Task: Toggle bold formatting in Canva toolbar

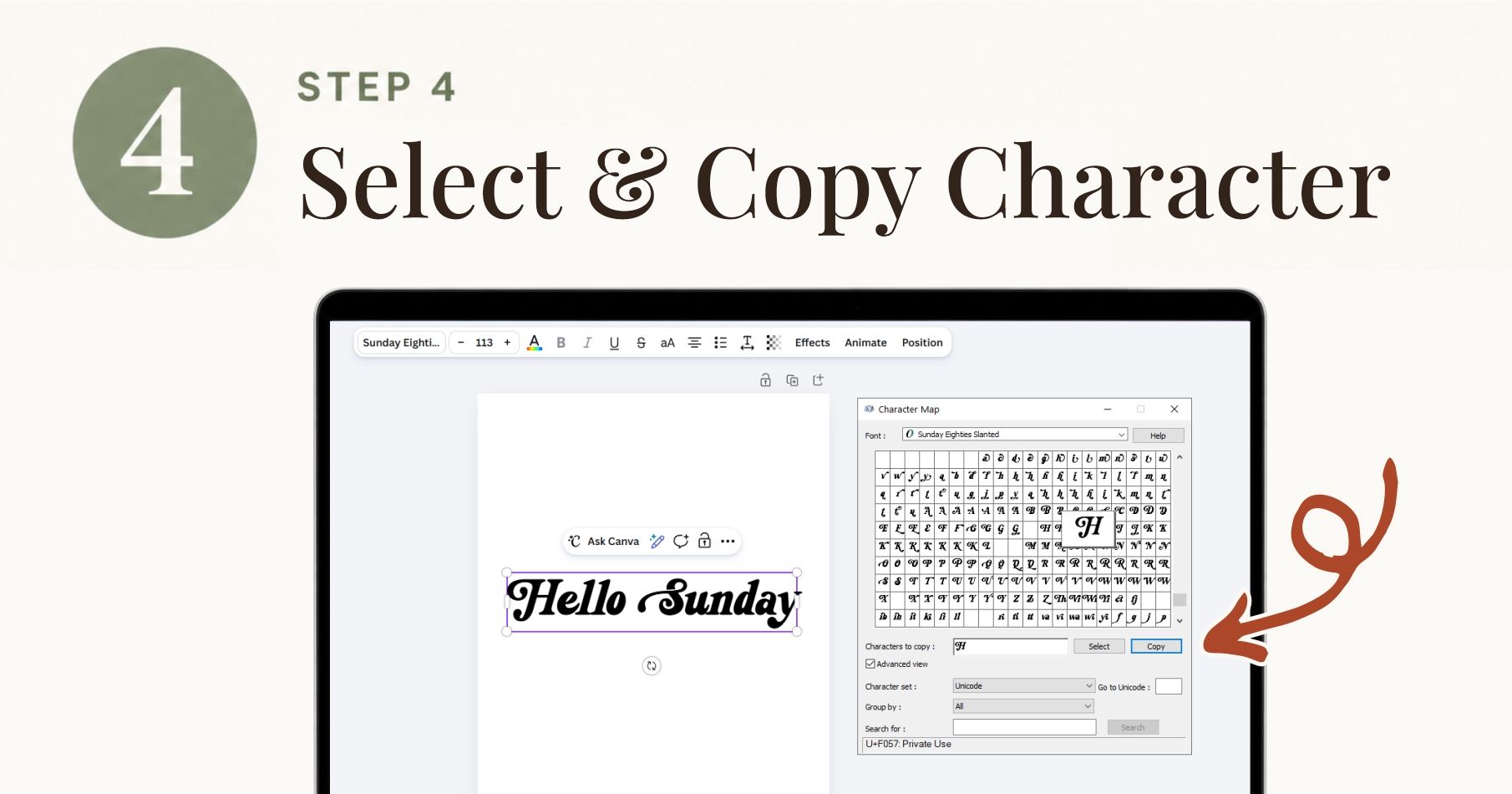Action: coord(561,343)
